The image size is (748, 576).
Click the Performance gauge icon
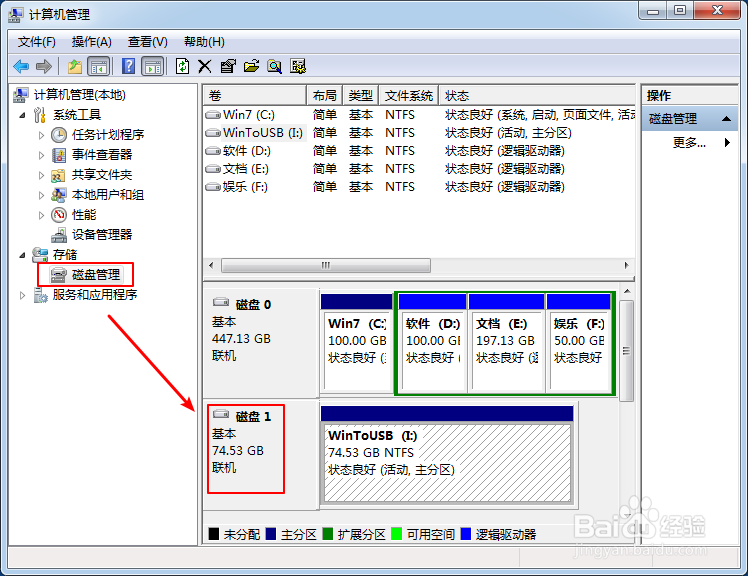pos(59,215)
